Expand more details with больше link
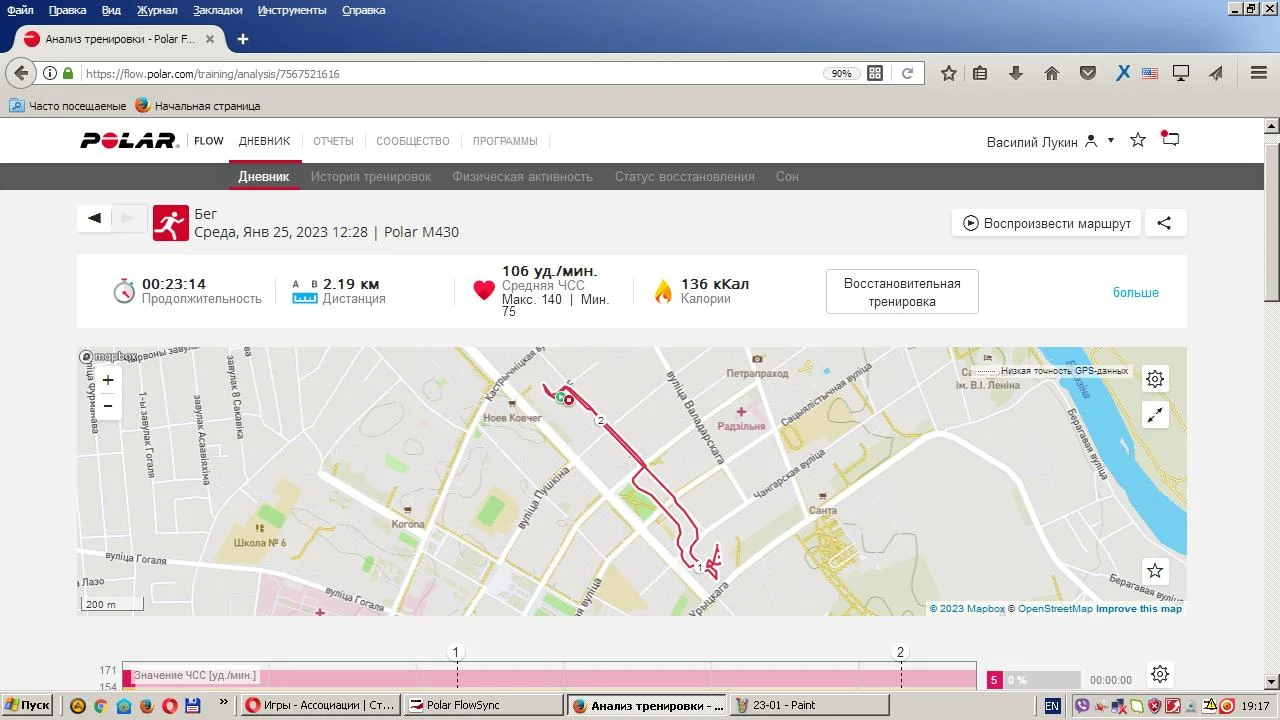This screenshot has width=1280, height=720. coord(1135,292)
